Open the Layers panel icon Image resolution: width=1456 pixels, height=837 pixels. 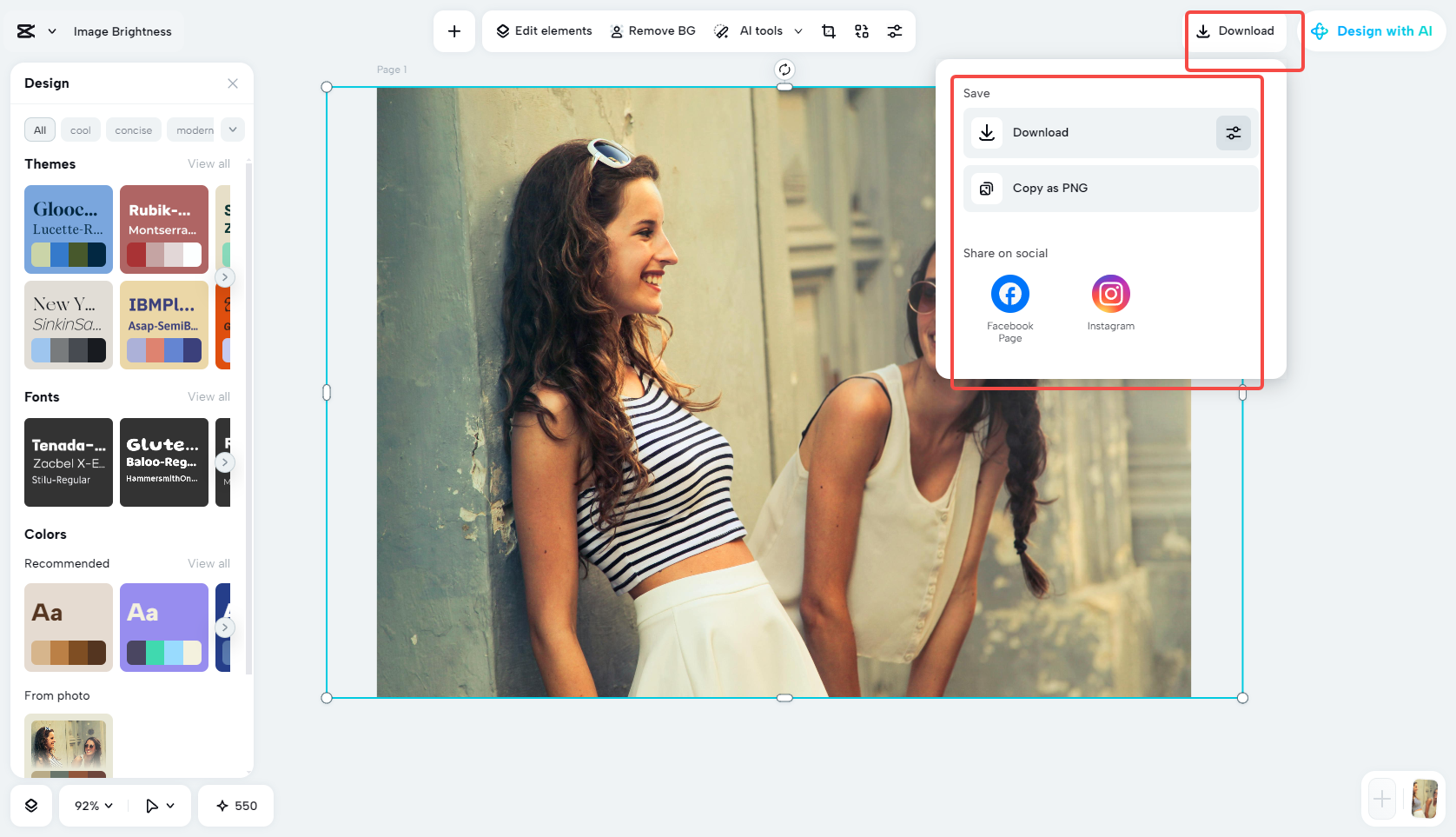31,805
